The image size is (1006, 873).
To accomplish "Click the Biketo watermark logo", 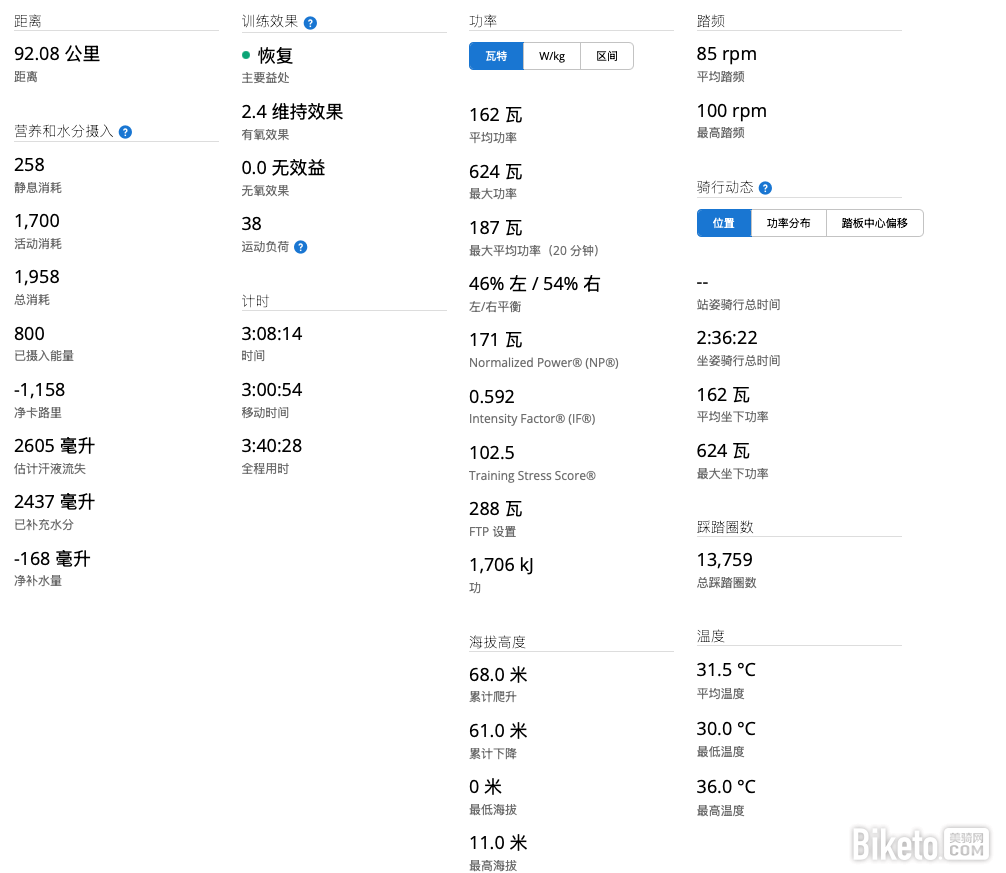I will pyautogui.click(x=919, y=843).
